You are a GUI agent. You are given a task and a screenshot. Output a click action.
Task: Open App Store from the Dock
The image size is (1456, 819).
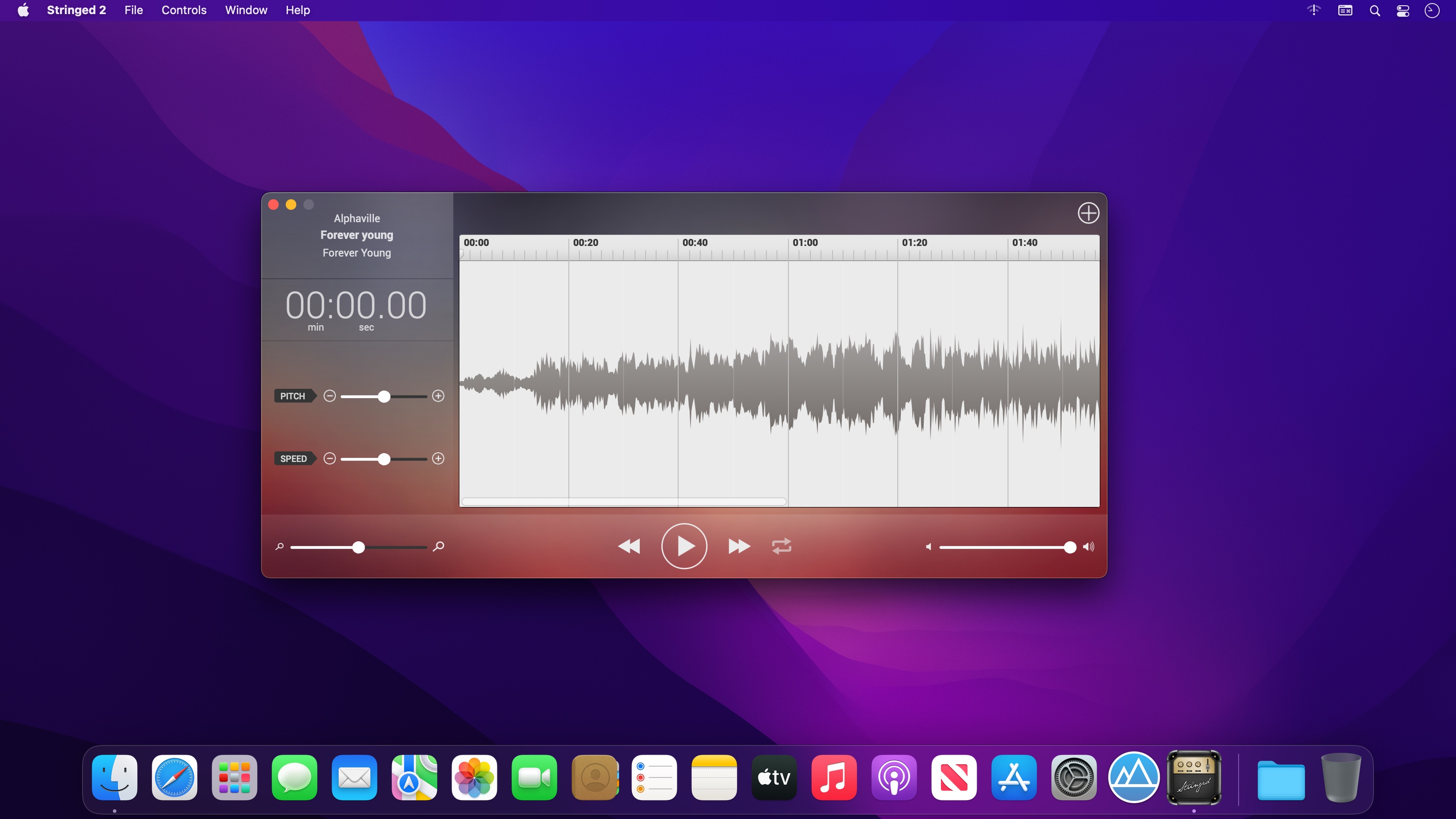tap(1014, 777)
